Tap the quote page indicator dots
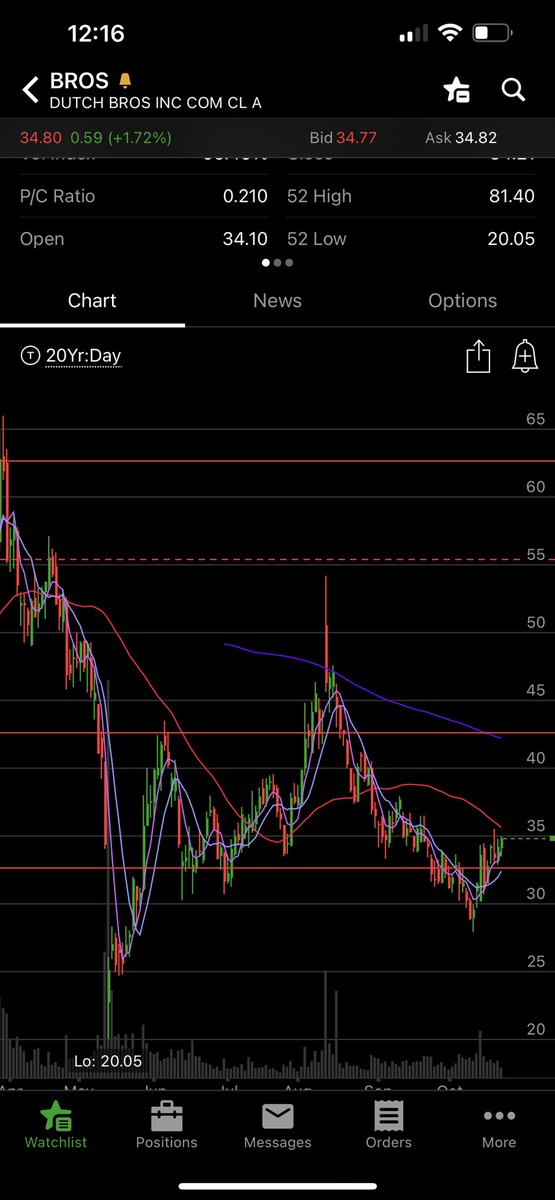This screenshot has height=1200, width=555. (x=277, y=262)
